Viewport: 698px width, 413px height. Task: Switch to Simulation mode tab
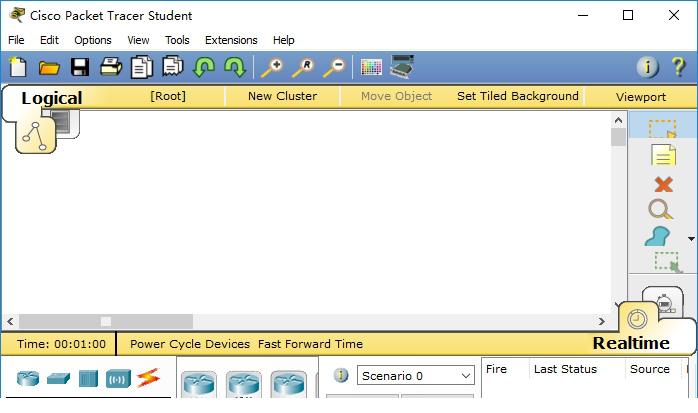point(664,302)
